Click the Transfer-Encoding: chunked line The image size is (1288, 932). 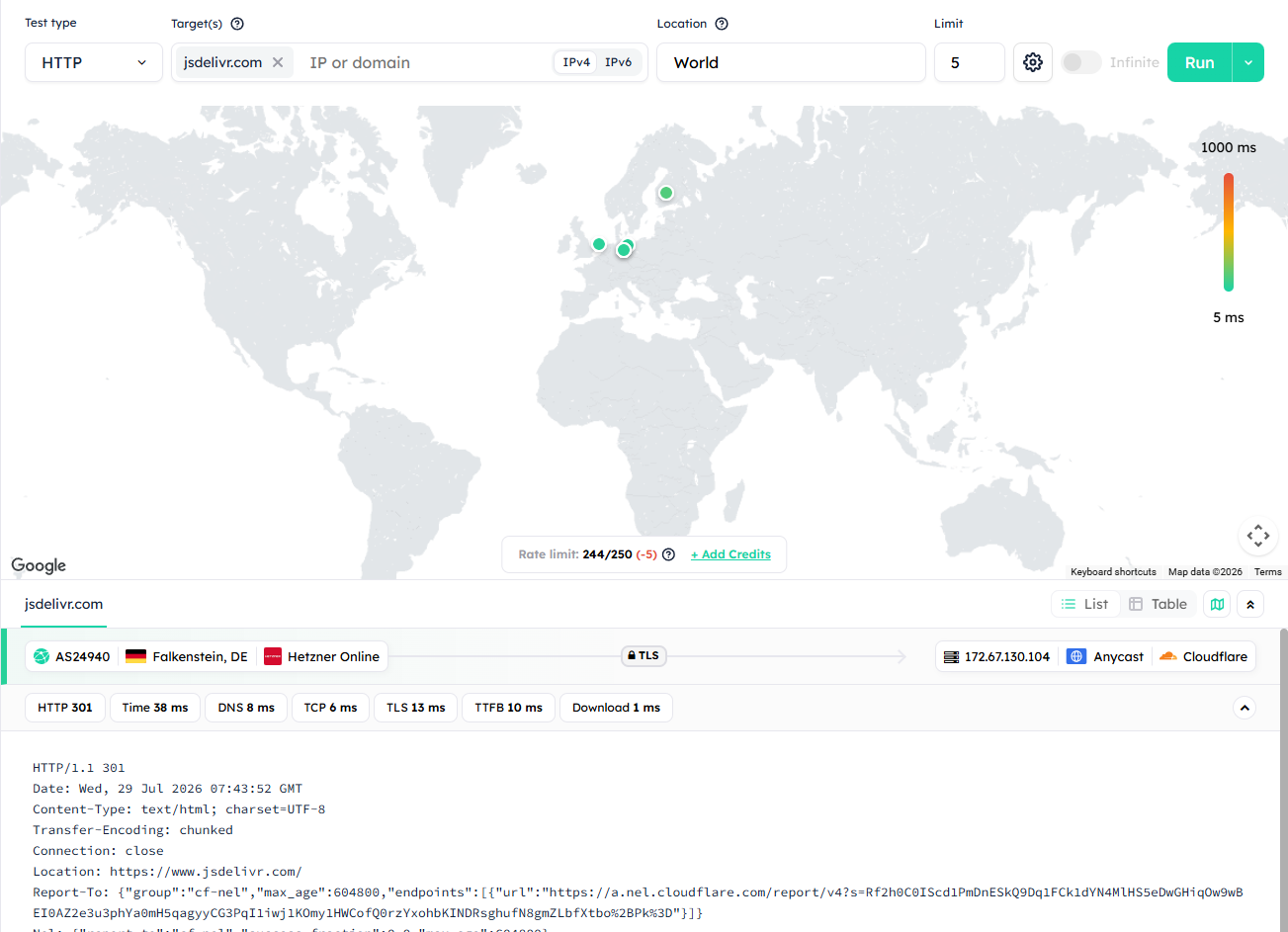[x=132, y=830]
